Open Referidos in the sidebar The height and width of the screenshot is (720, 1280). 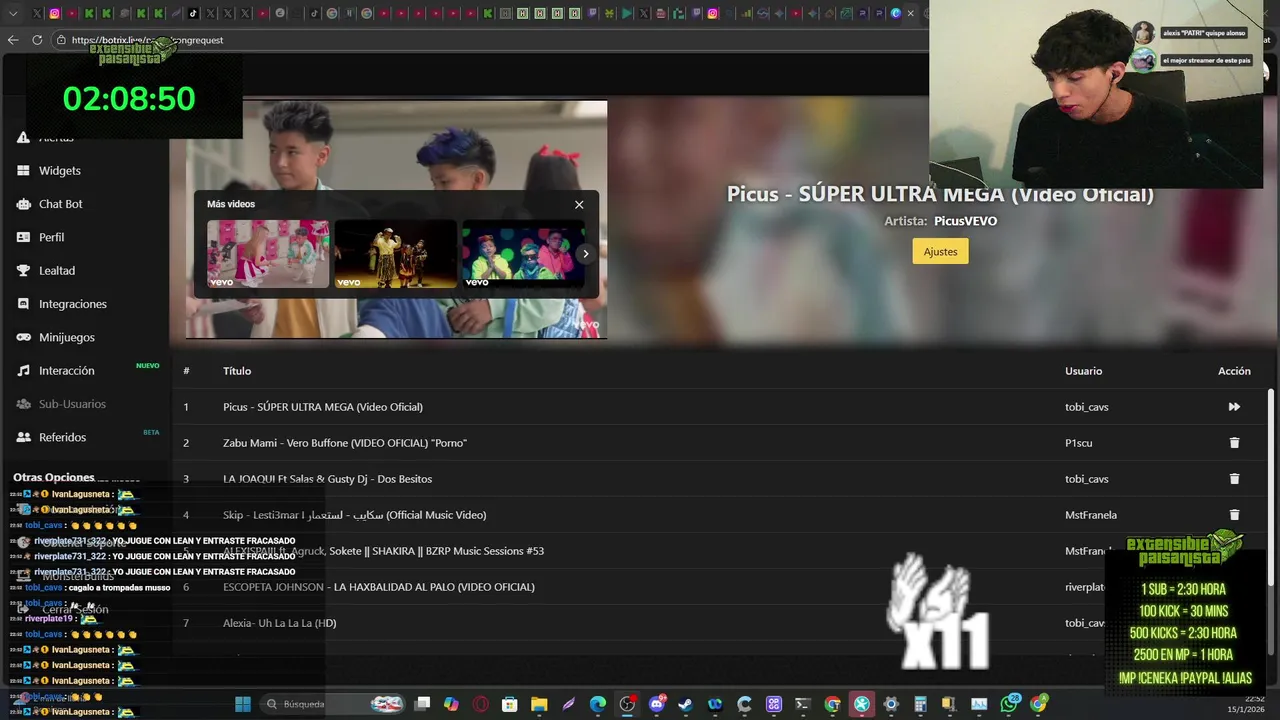pos(62,437)
